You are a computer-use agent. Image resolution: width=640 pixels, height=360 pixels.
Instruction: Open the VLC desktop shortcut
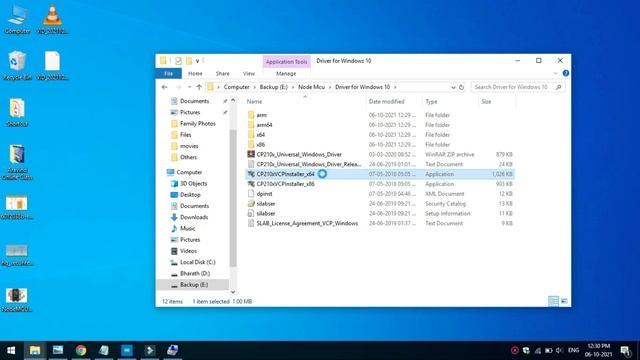click(x=52, y=19)
